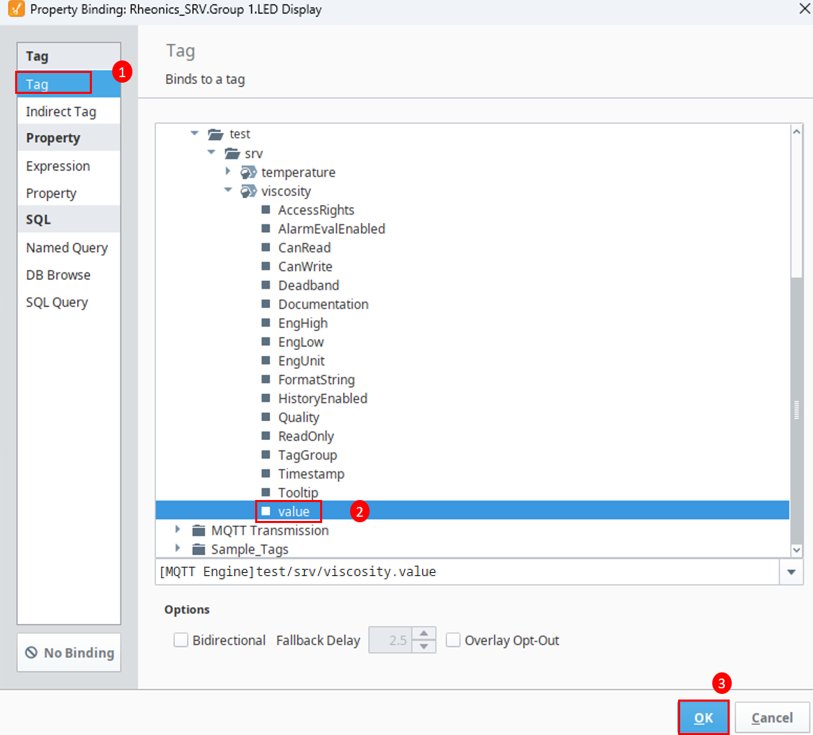Select the SQL Query binding
The height and width of the screenshot is (735, 813).
pyautogui.click(x=68, y=302)
